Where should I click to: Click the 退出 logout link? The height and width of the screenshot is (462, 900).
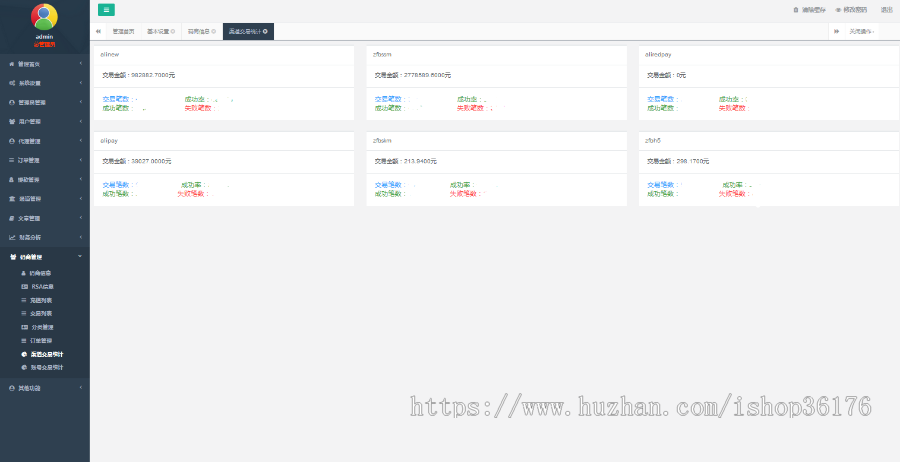click(x=887, y=10)
